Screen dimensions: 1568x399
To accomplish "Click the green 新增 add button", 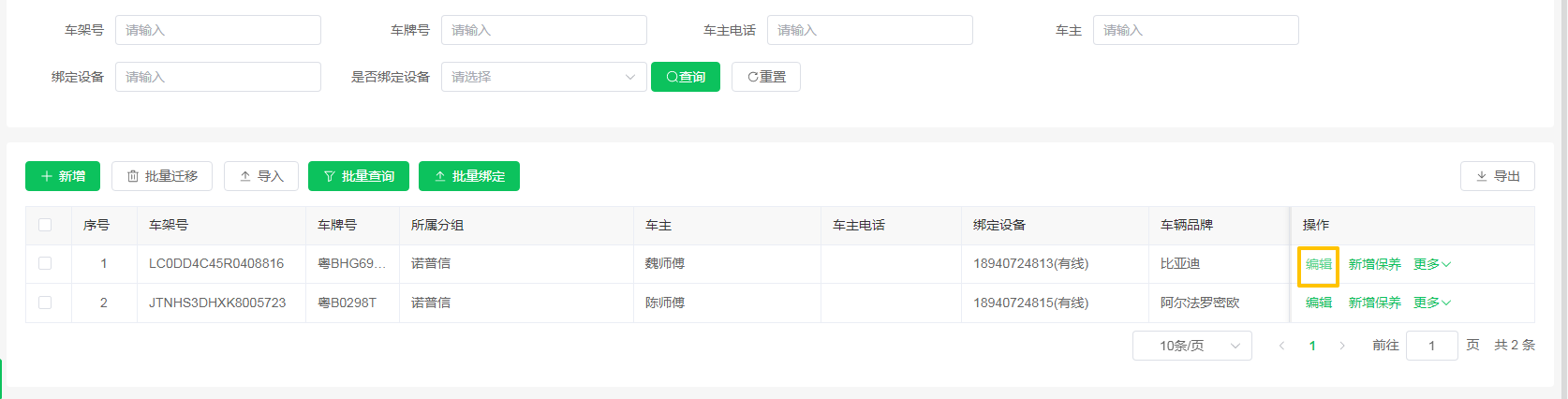I will [63, 176].
